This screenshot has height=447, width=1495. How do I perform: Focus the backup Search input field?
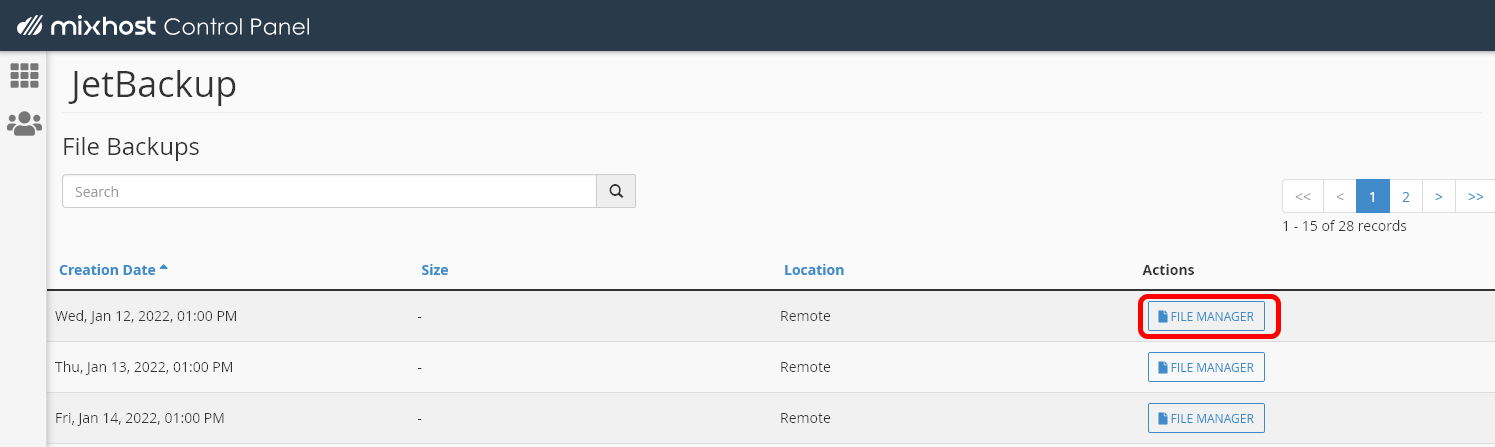coord(330,191)
